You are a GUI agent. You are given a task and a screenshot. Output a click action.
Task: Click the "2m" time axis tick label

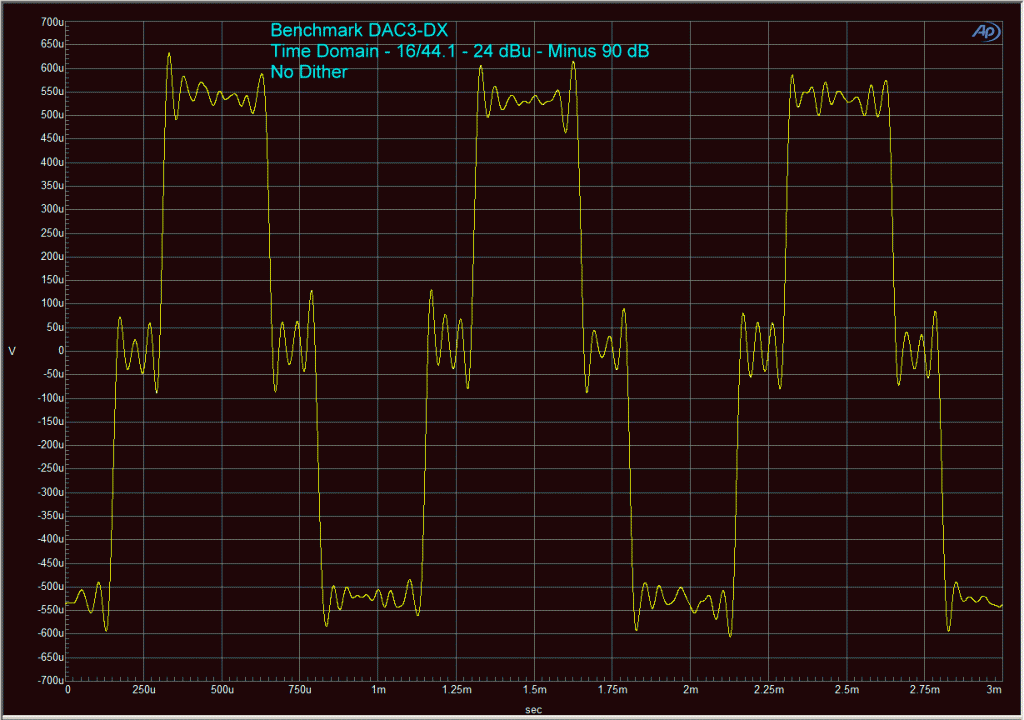point(692,690)
